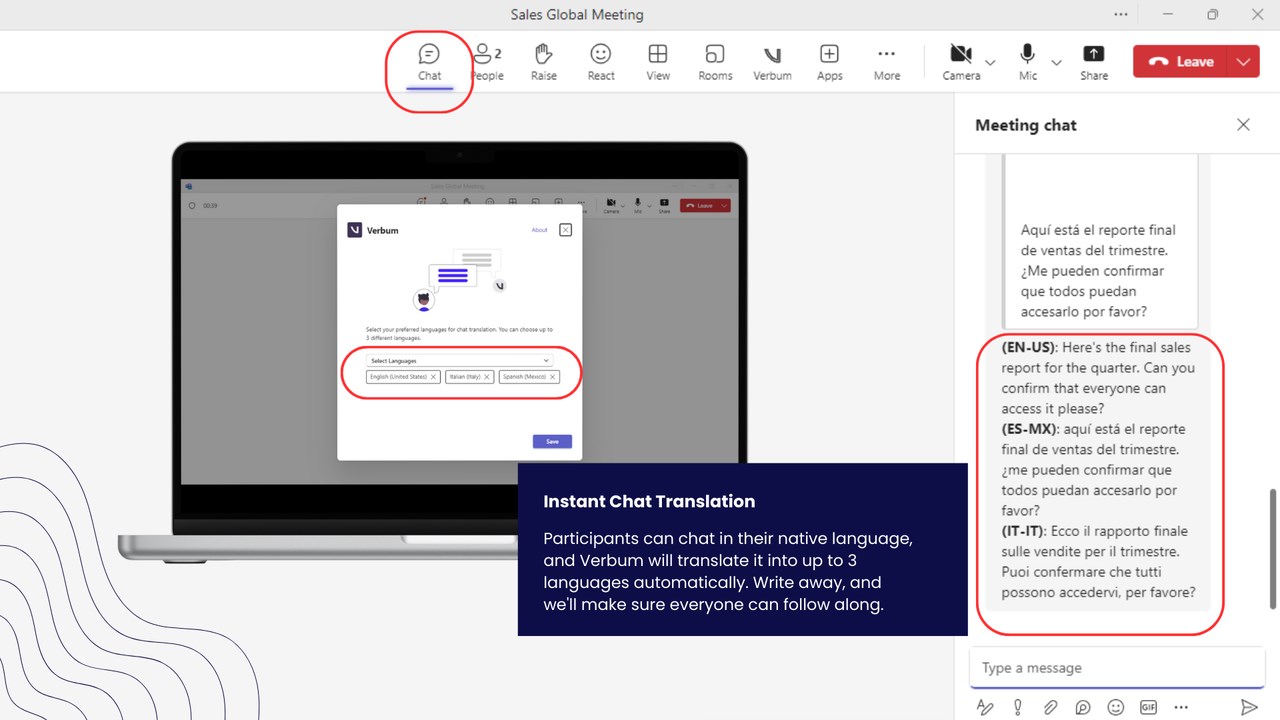Open the Select Languages dropdown in Verbum dialog
Screen dimensions: 1280x720
tap(460, 360)
